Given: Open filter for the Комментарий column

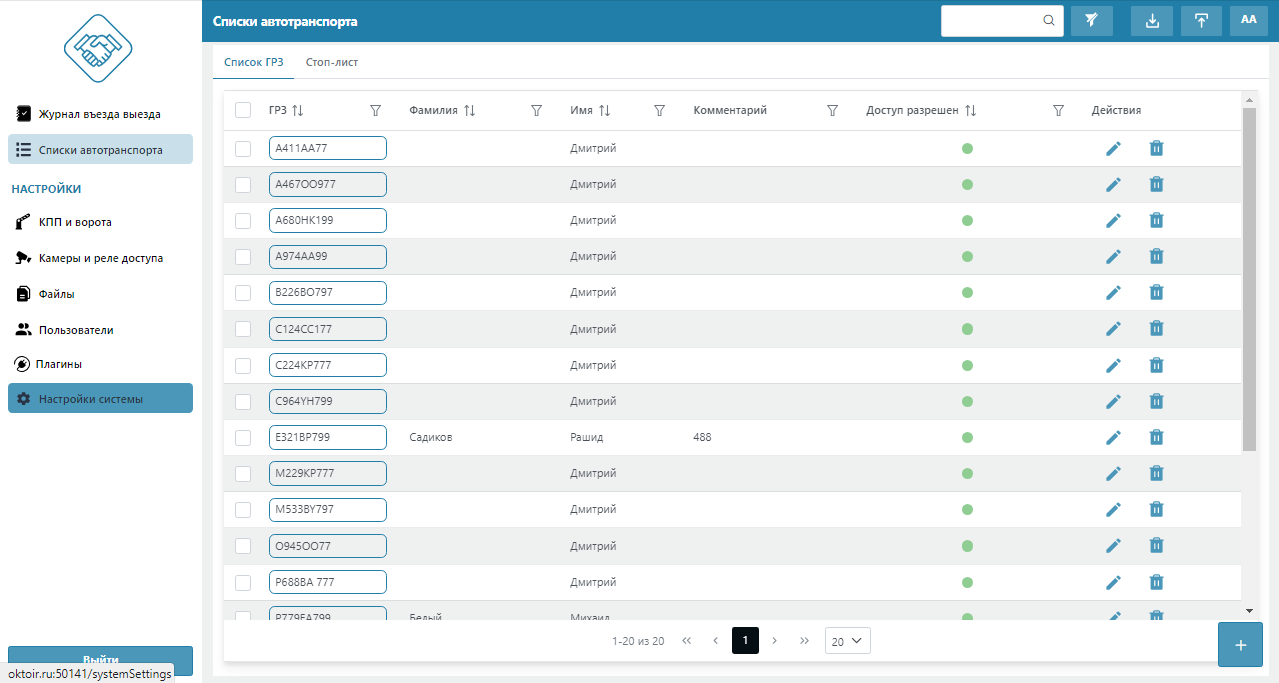Looking at the screenshot, I should pos(832,110).
